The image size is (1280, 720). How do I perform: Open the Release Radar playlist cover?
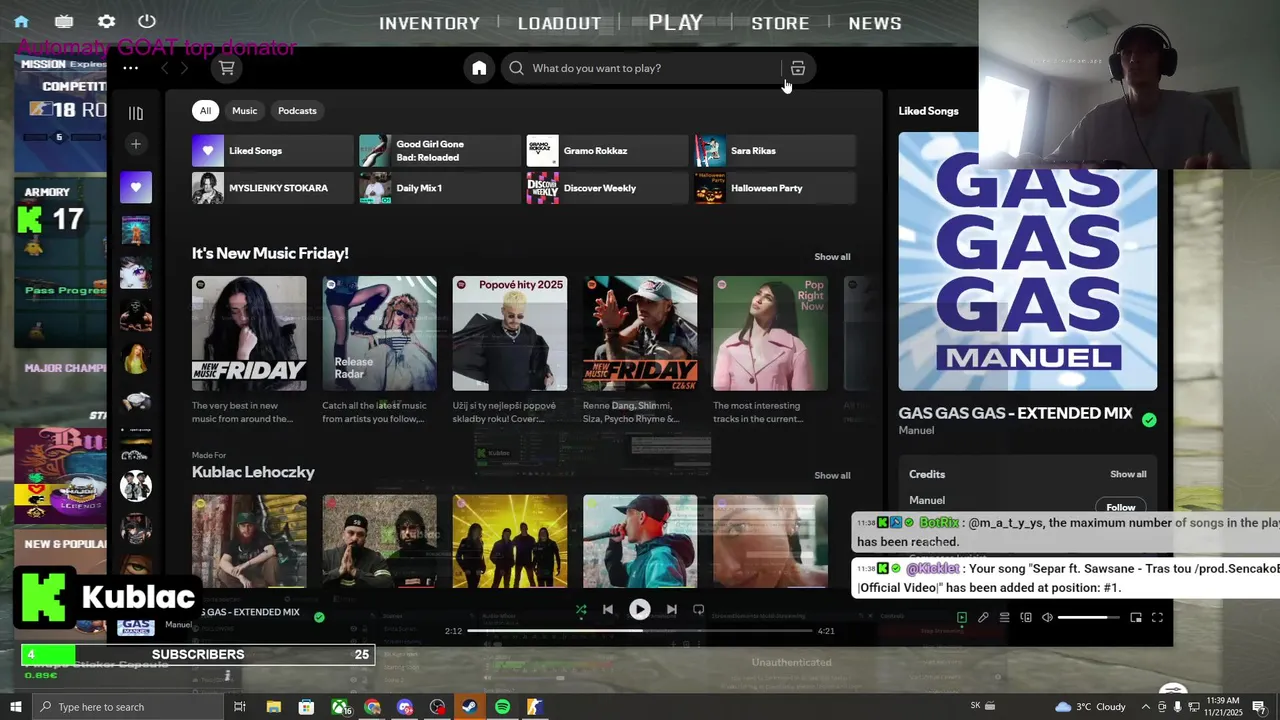(x=379, y=333)
